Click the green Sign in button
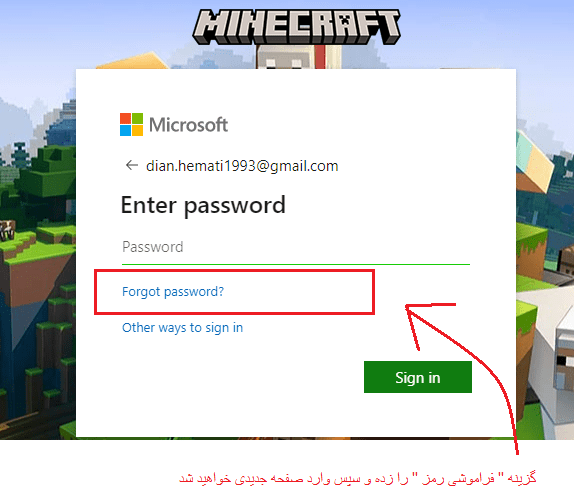This screenshot has height=501, width=574. pos(418,377)
